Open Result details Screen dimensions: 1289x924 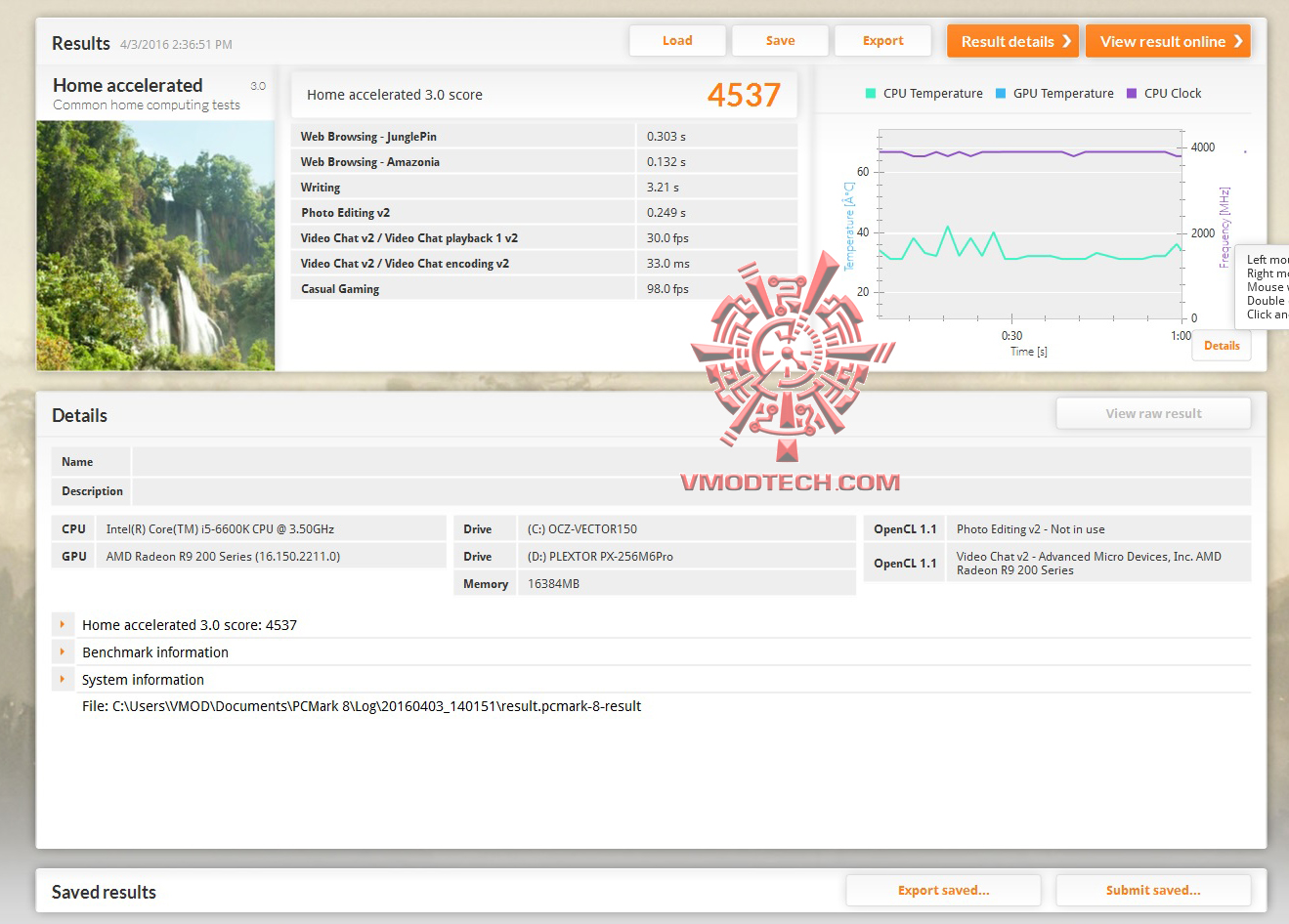[x=1012, y=41]
